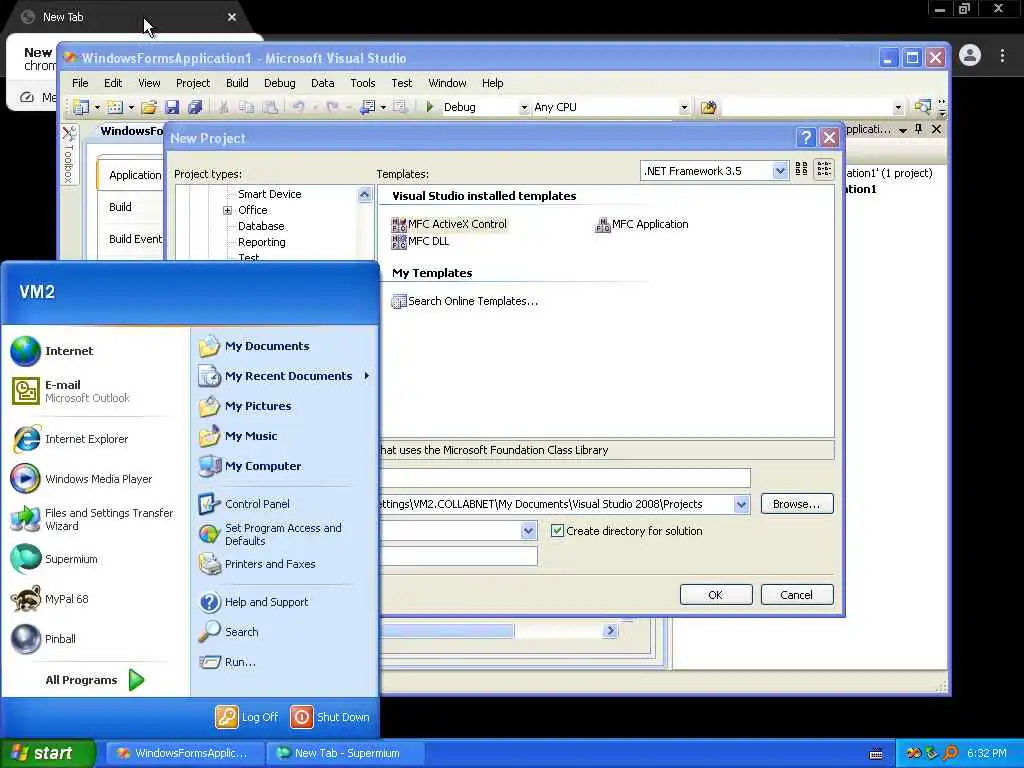The width and height of the screenshot is (1024, 768).
Task: Open My Pictures folder
Action: tap(245, 406)
